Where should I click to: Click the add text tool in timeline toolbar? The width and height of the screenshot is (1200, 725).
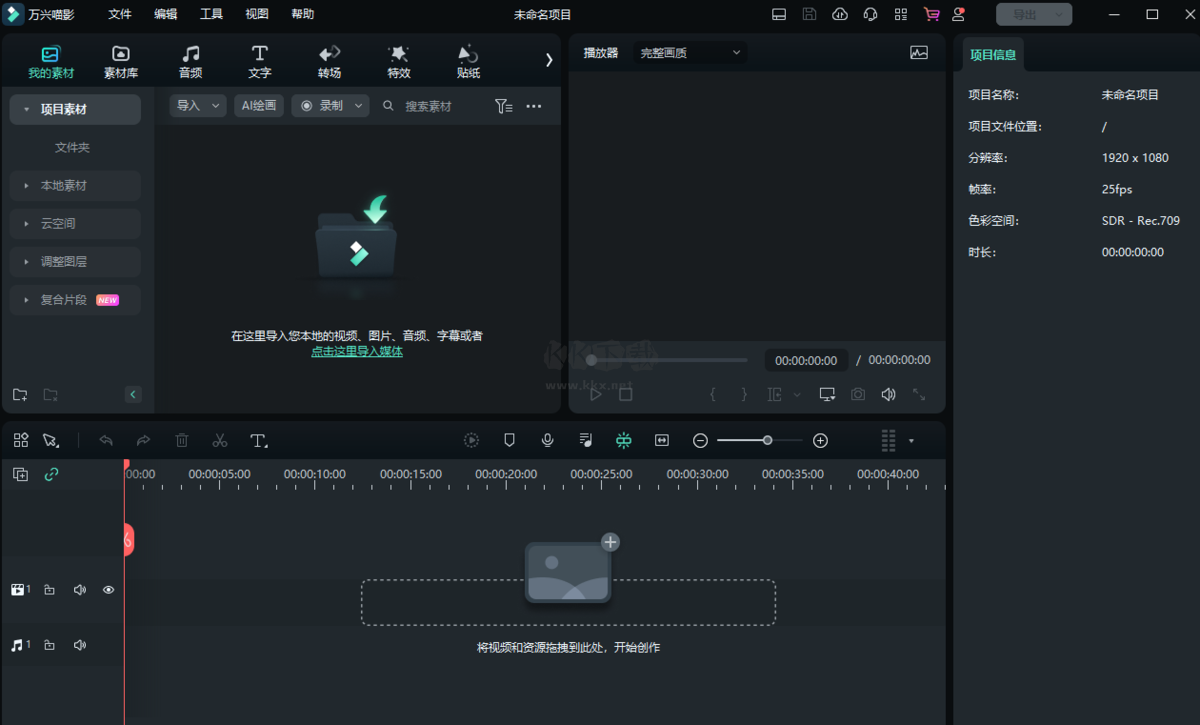click(259, 440)
